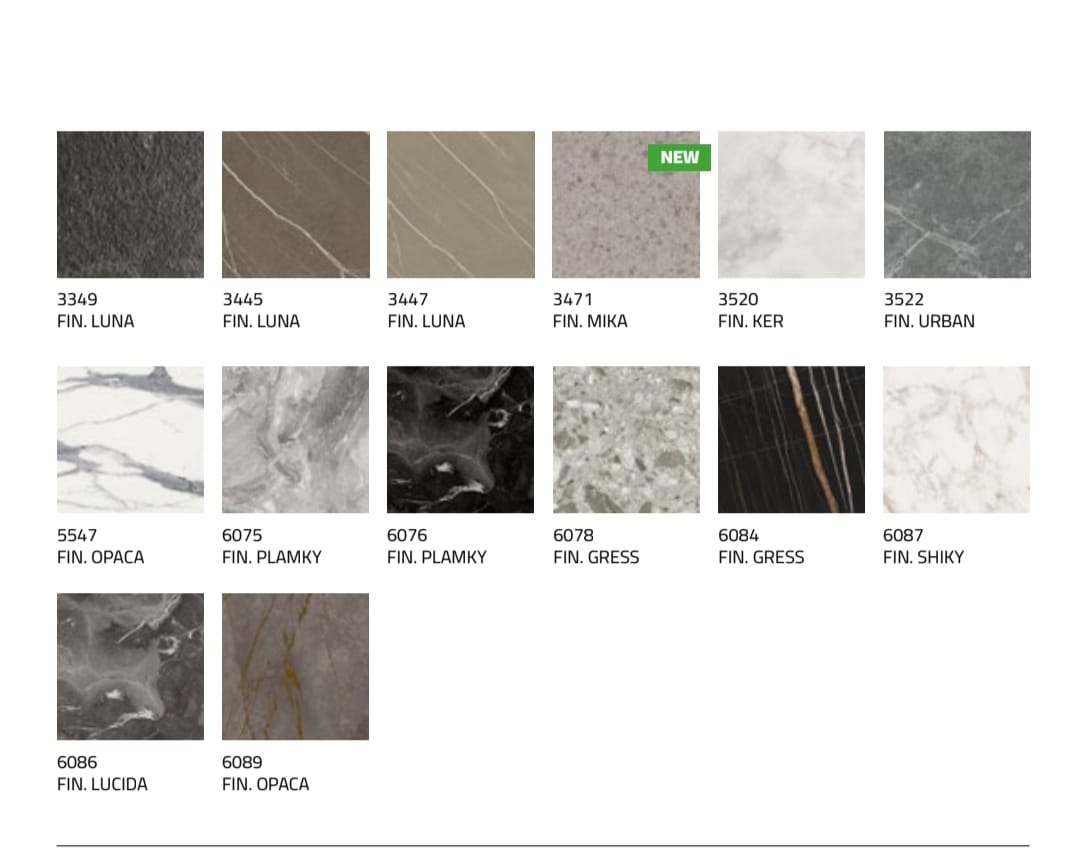Screen dimensions: 1080x855
Task: Pick the 5547 white veined marble swatch
Action: [130, 440]
